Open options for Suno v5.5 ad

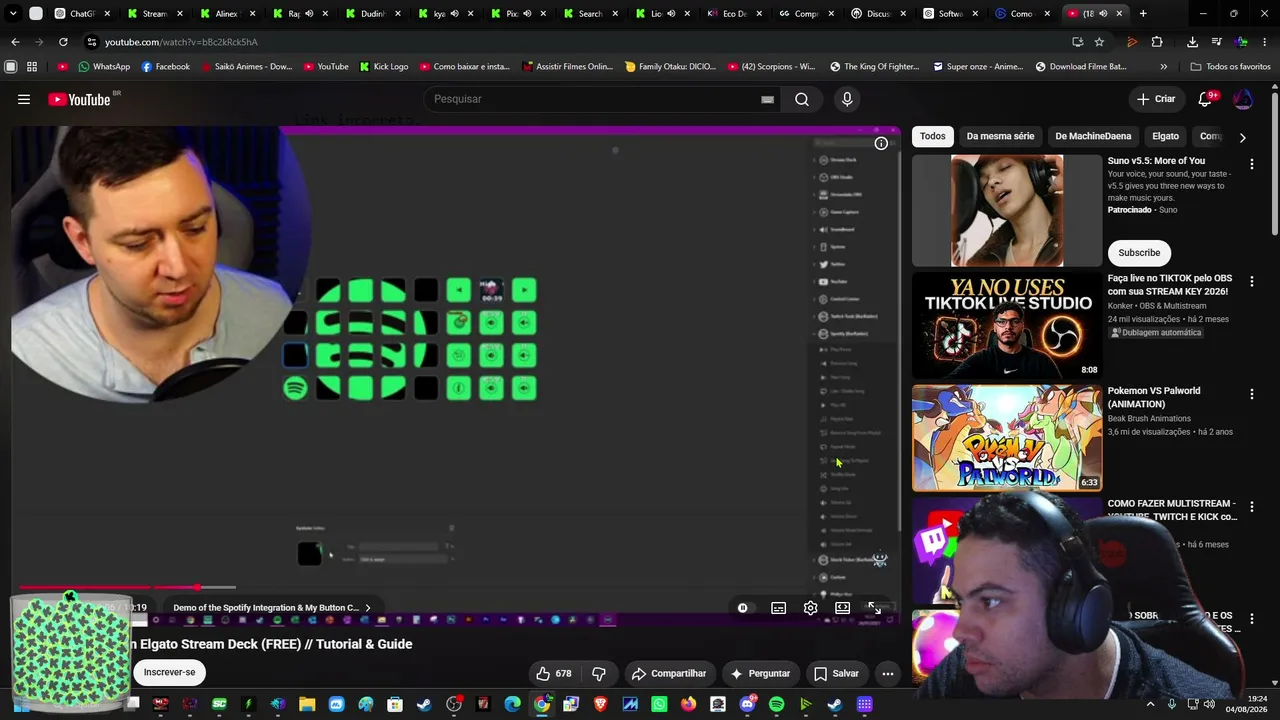[x=1252, y=164]
